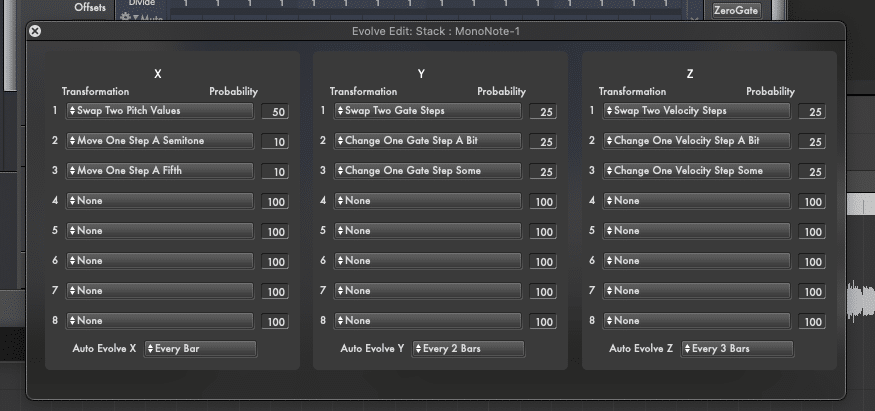Open X transformation 3 Move One Step A Fifth dropdown
875x411 pixels.
[x=160, y=171]
